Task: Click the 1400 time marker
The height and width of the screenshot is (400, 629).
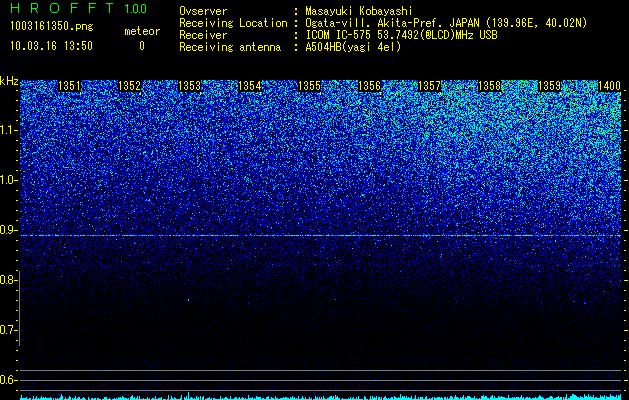Action: pos(609,86)
